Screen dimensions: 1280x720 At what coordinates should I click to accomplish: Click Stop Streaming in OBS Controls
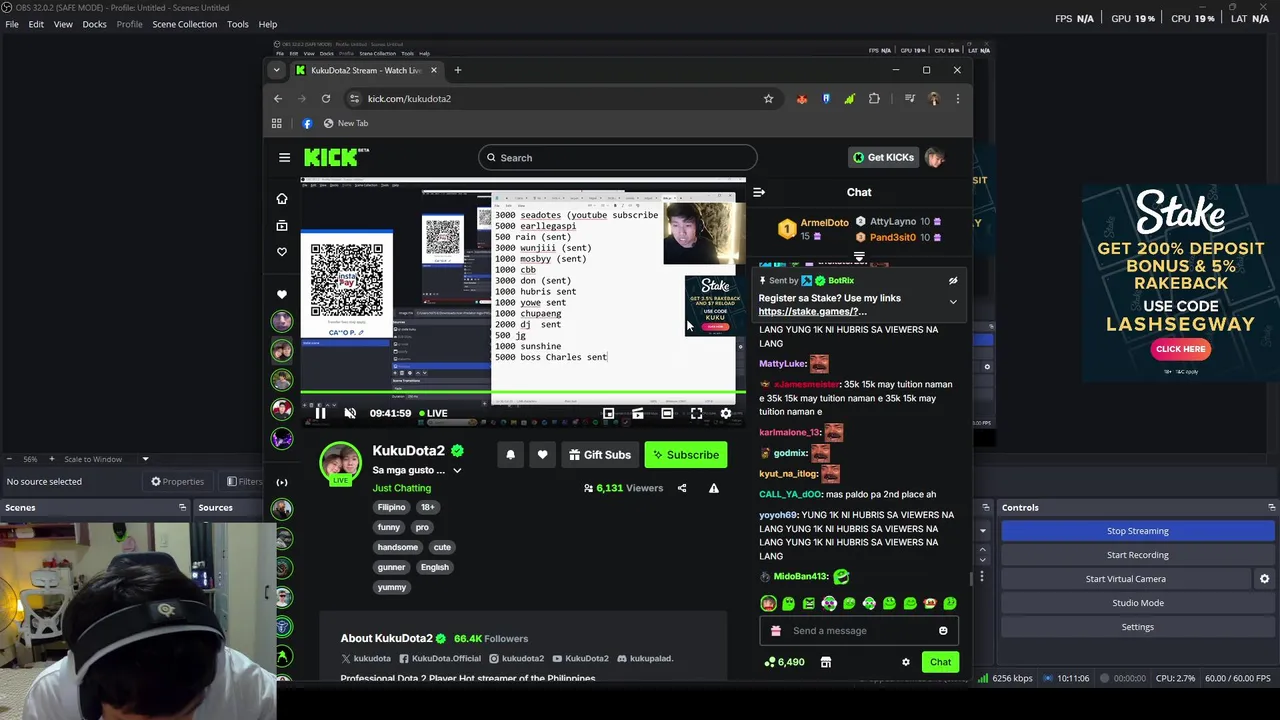pos(1137,531)
